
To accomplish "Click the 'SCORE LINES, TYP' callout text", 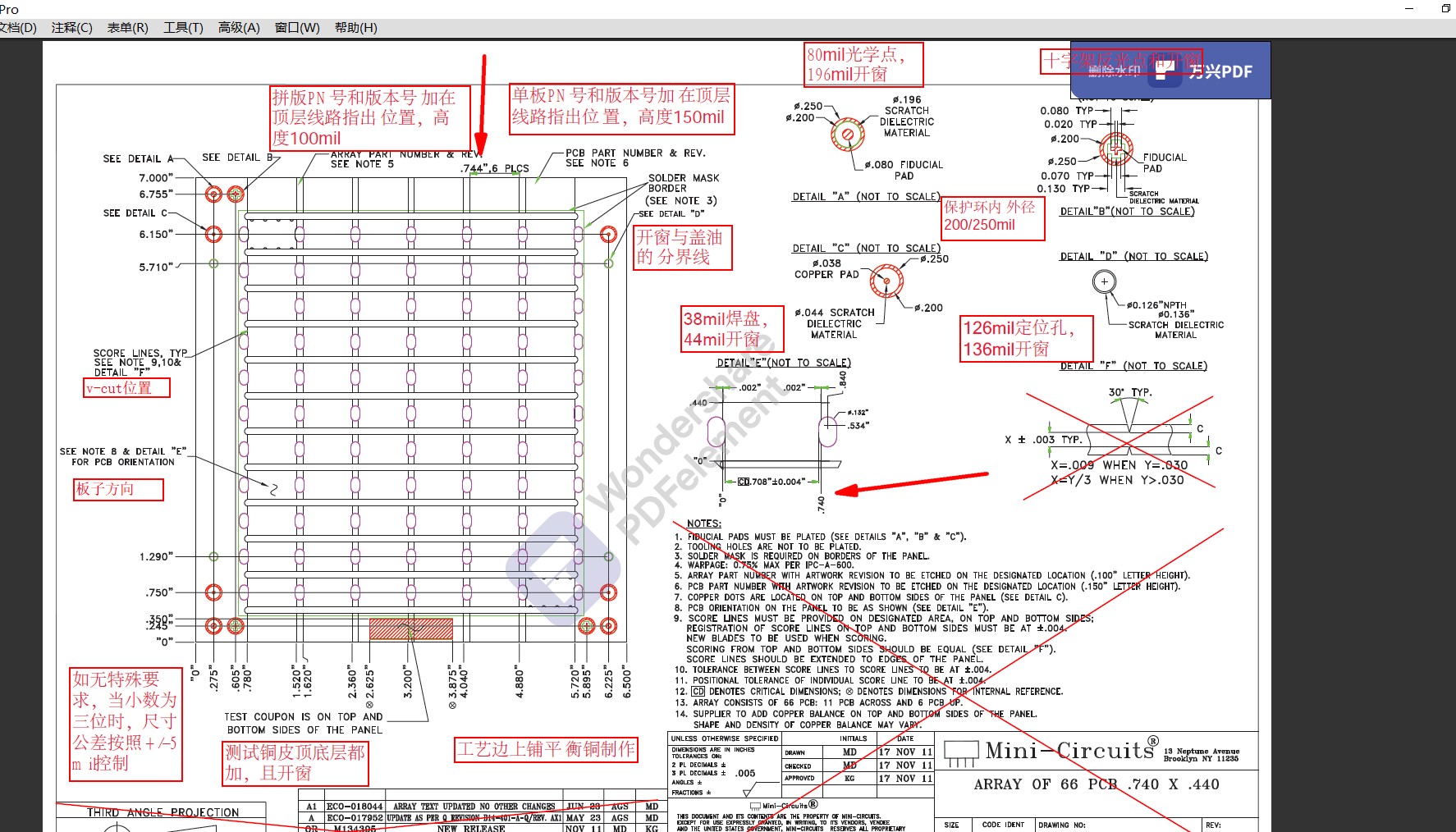I will point(140,353).
